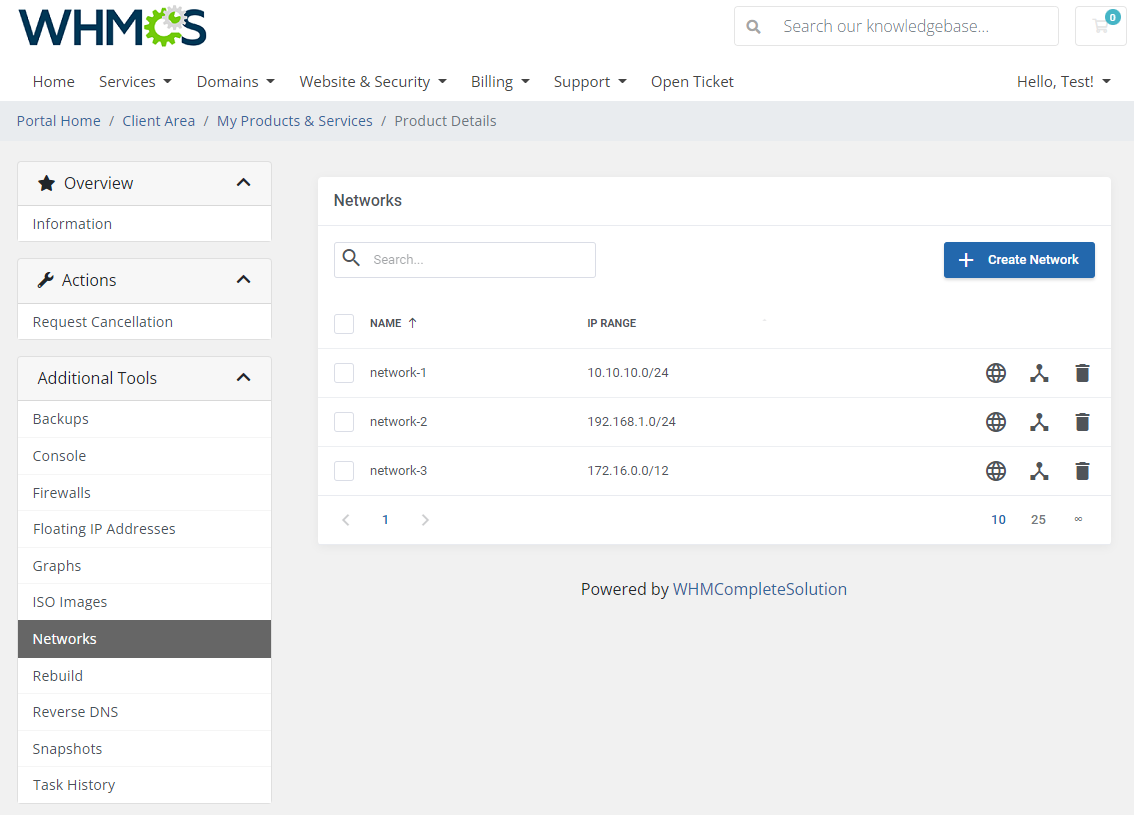The height and width of the screenshot is (815, 1134).
Task: Click the subnet management icon for network-2
Action: [1039, 421]
